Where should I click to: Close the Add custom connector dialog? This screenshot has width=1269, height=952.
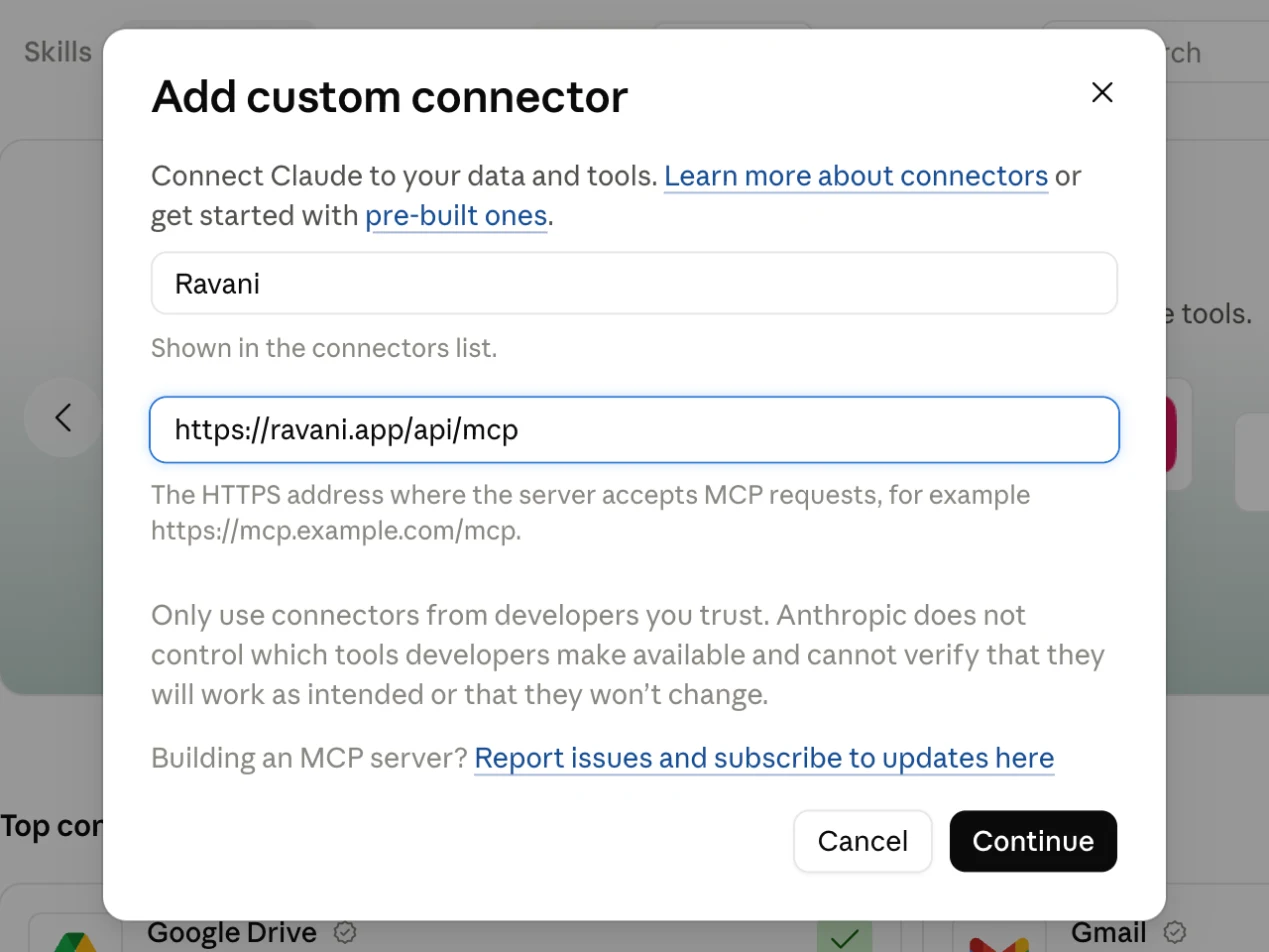[1101, 93]
